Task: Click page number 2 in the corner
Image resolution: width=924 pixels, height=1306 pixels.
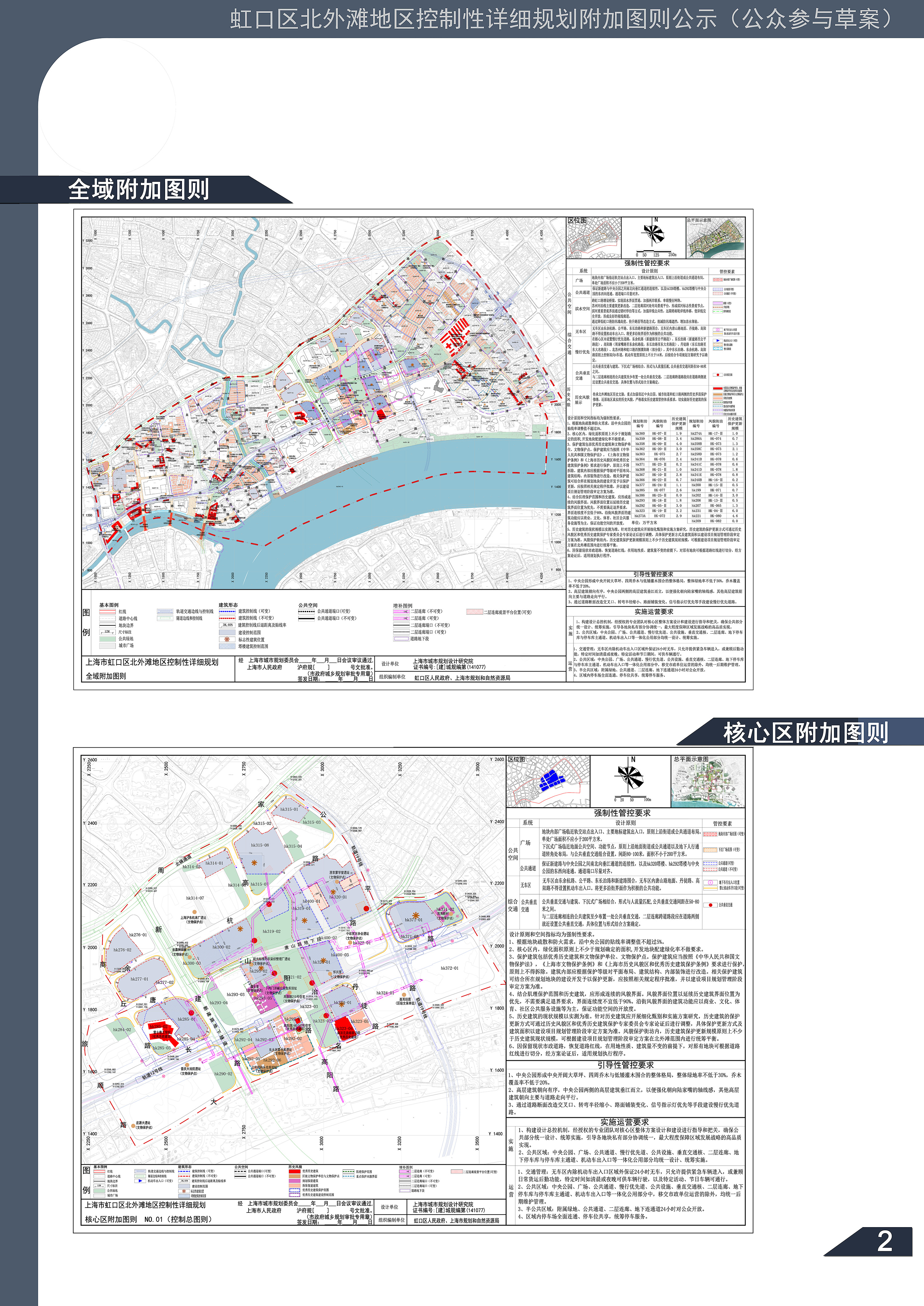Action: coord(885,1241)
